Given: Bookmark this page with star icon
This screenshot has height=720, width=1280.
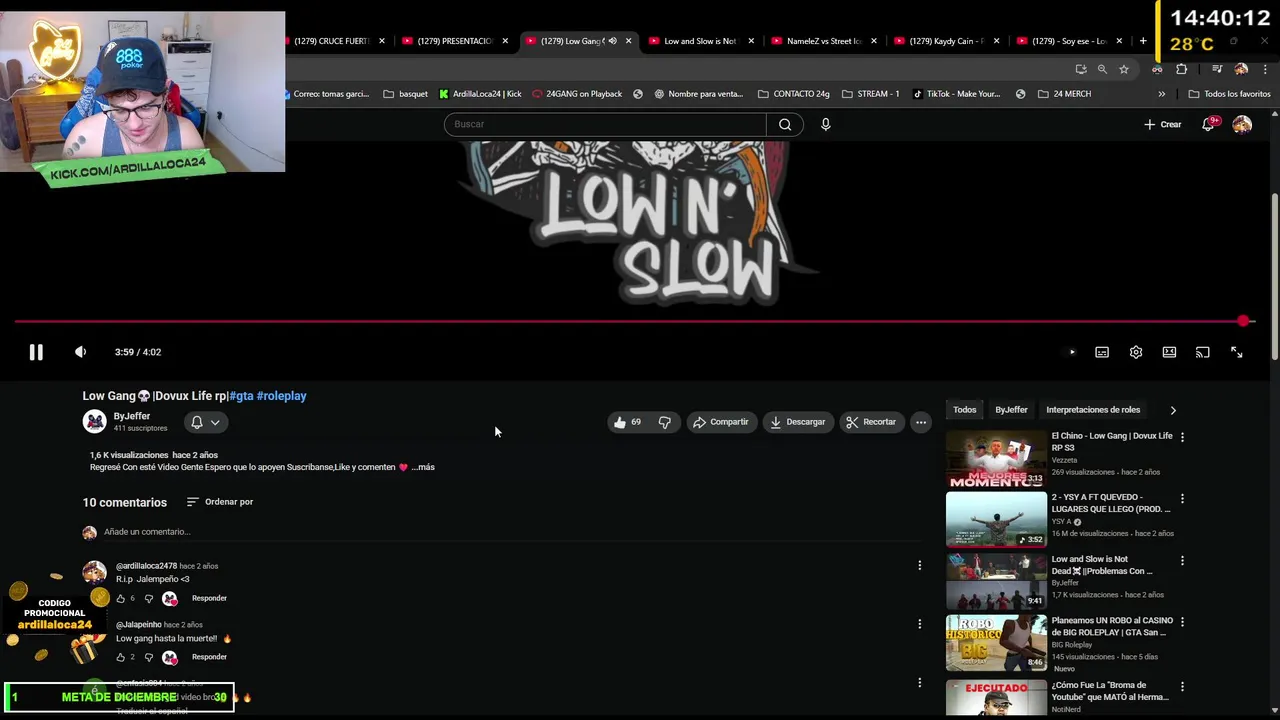Looking at the screenshot, I should (x=1124, y=69).
